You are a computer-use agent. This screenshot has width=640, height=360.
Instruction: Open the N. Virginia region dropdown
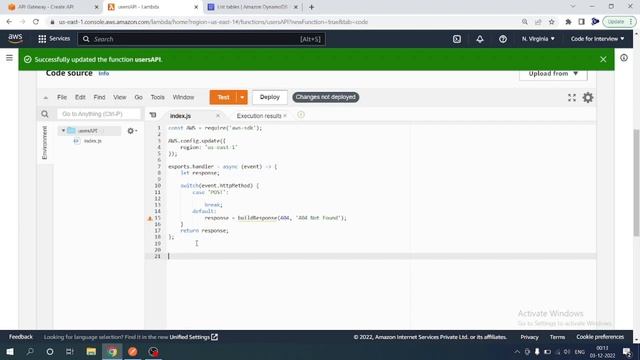(x=538, y=39)
